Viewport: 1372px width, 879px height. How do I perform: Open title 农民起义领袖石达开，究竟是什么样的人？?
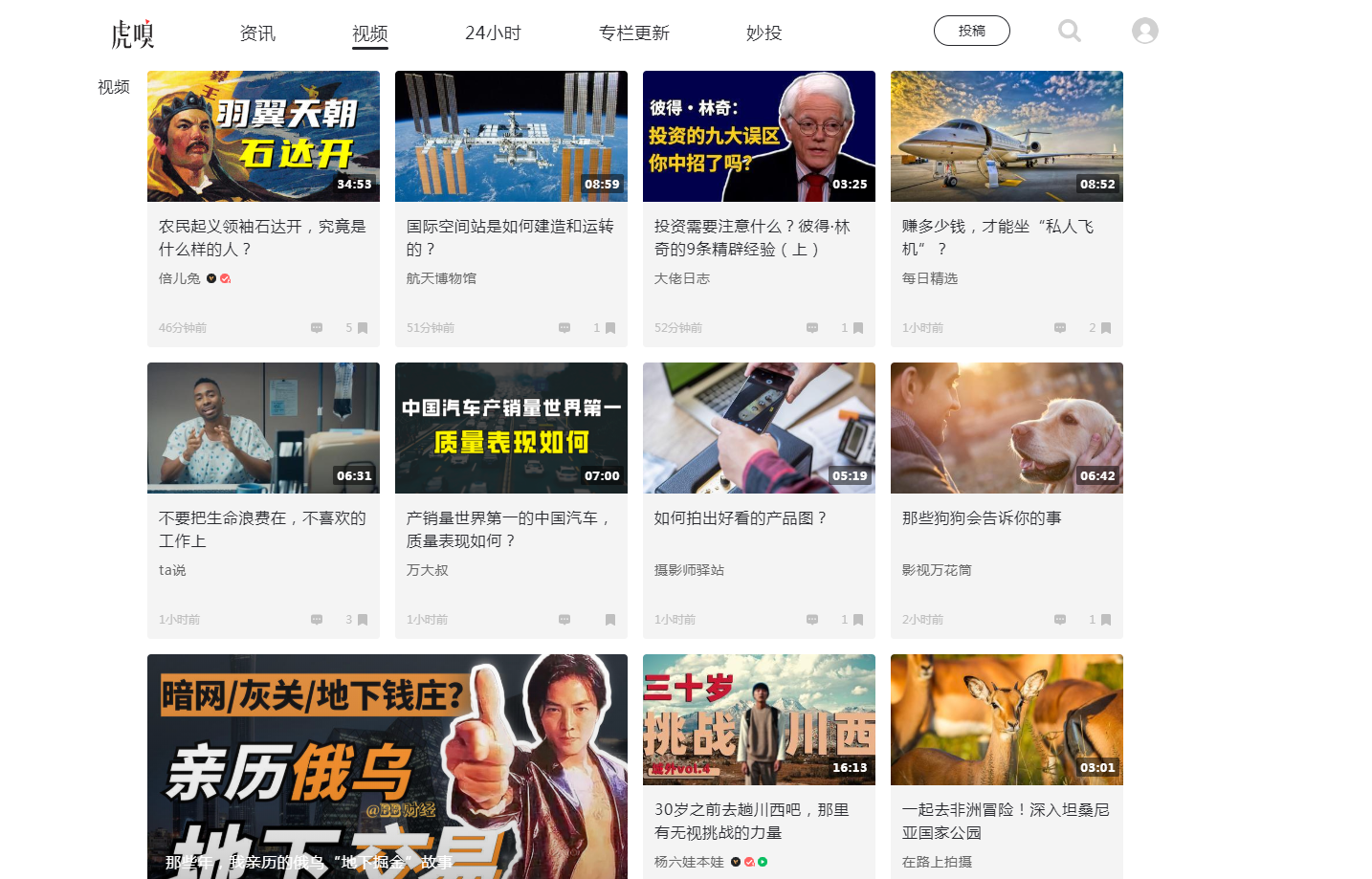coord(262,238)
